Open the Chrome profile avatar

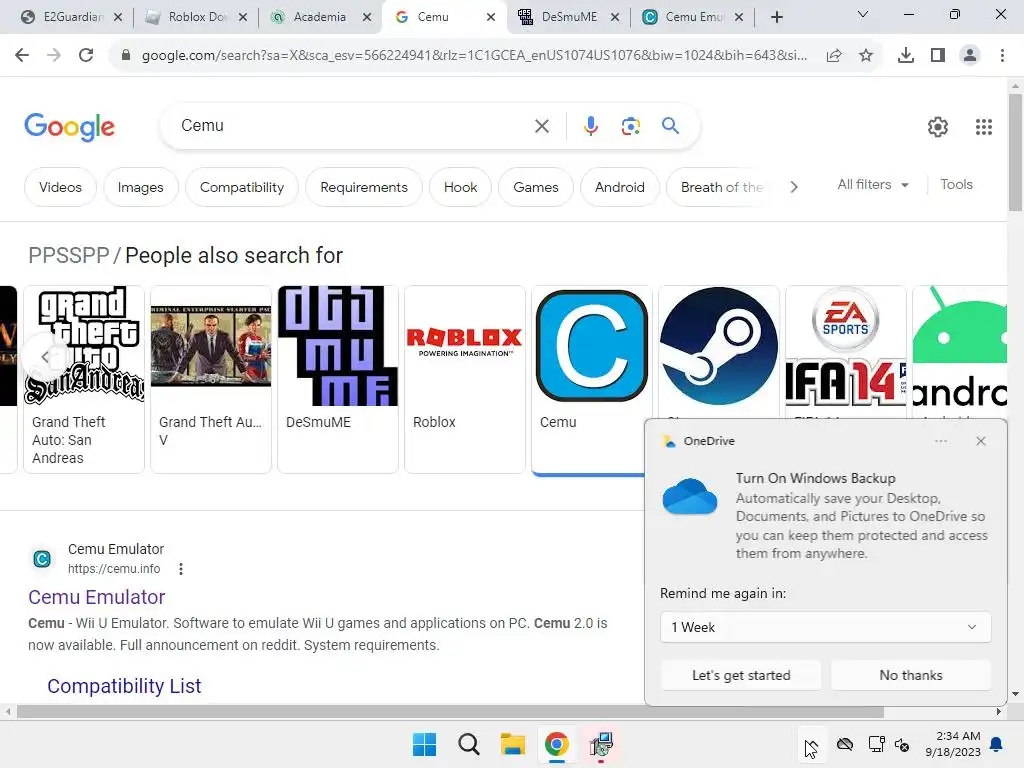pos(970,56)
